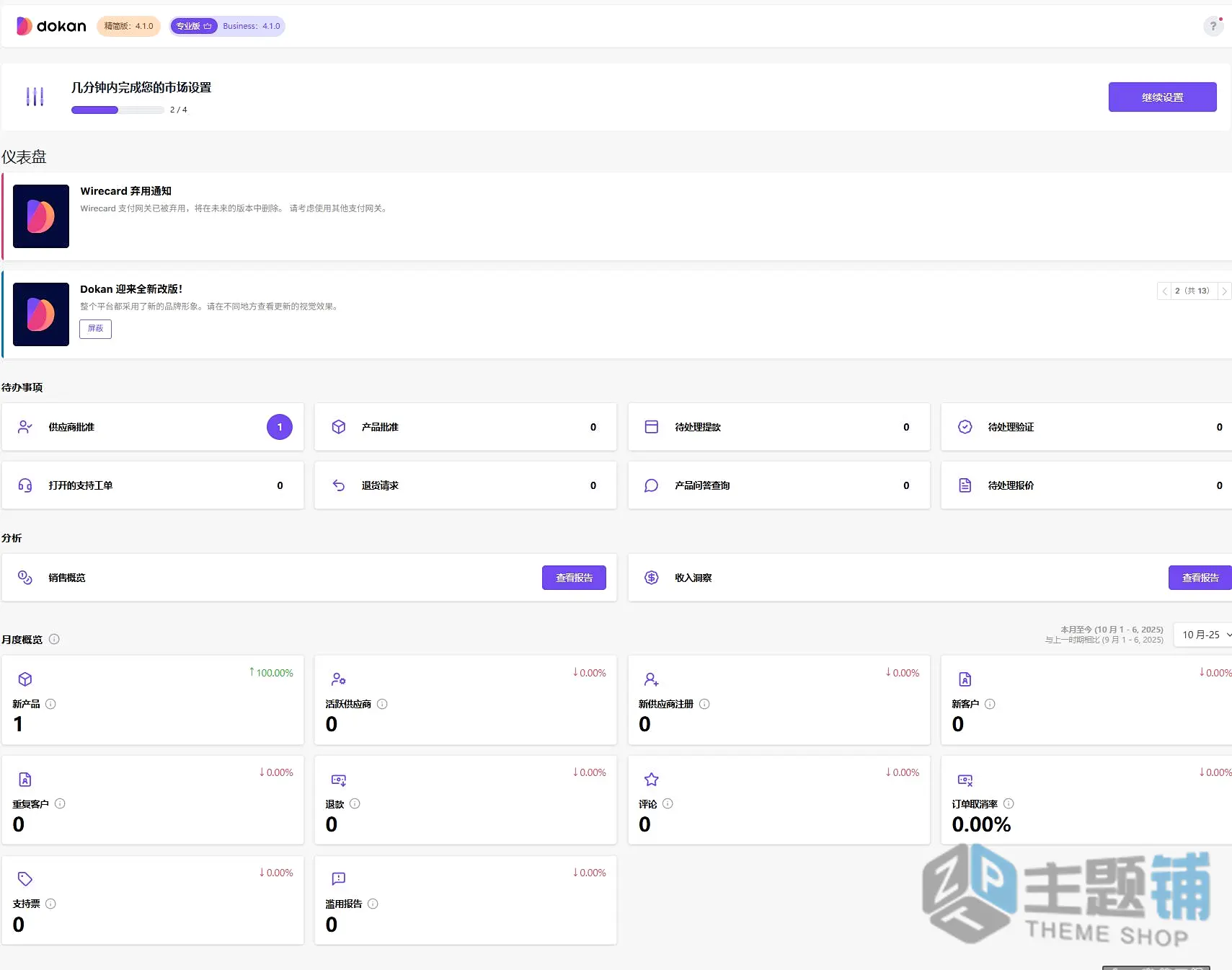The height and width of the screenshot is (970, 1232).
Task: Click the 精简版 4.1.0 version badge
Action: tap(128, 26)
